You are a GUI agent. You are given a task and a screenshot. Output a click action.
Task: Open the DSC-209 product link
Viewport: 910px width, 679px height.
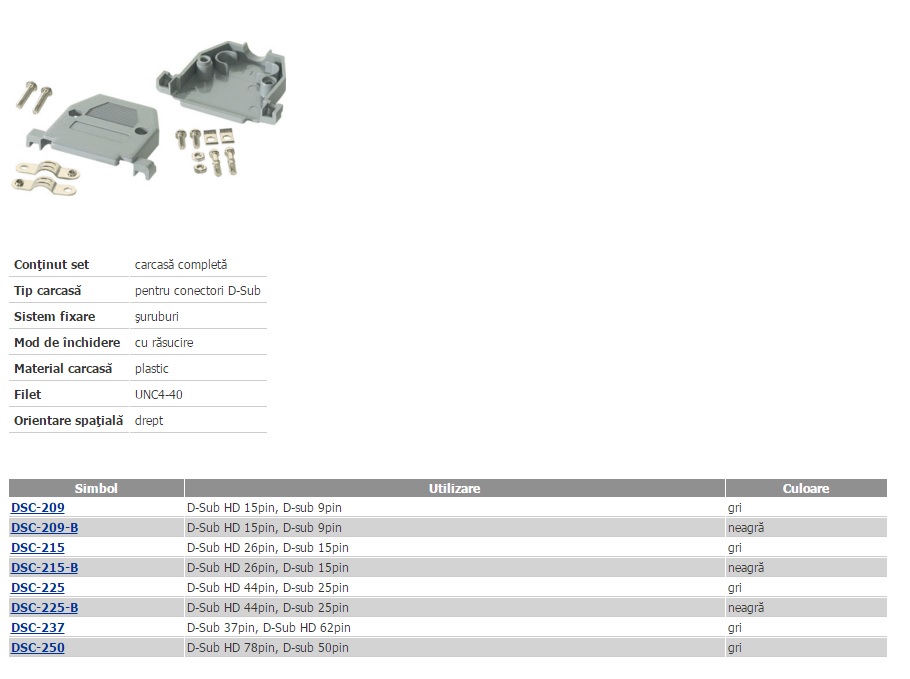(37, 508)
